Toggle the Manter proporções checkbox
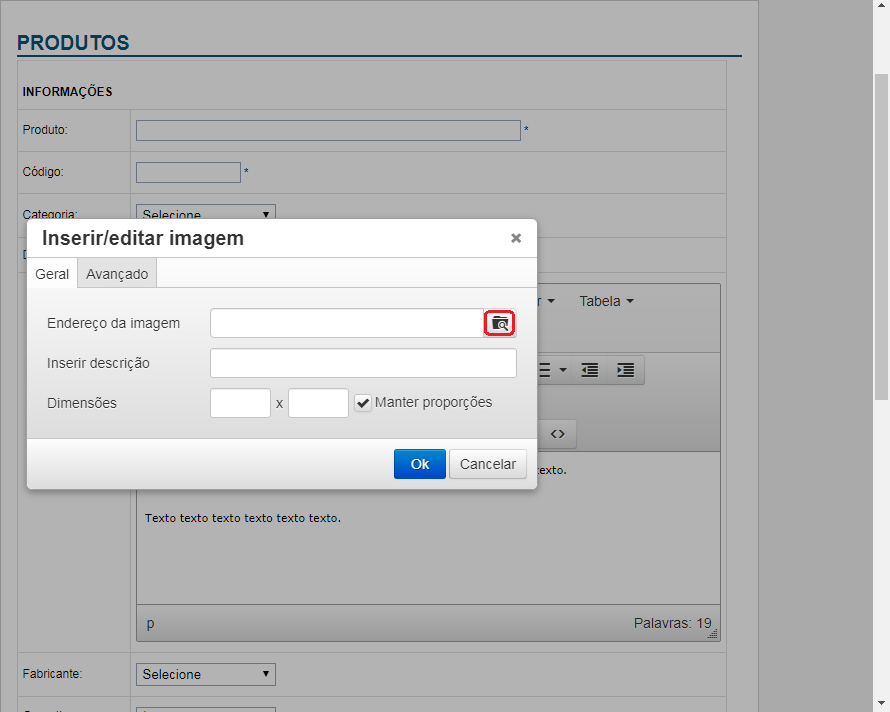The width and height of the screenshot is (890, 712). 364,403
